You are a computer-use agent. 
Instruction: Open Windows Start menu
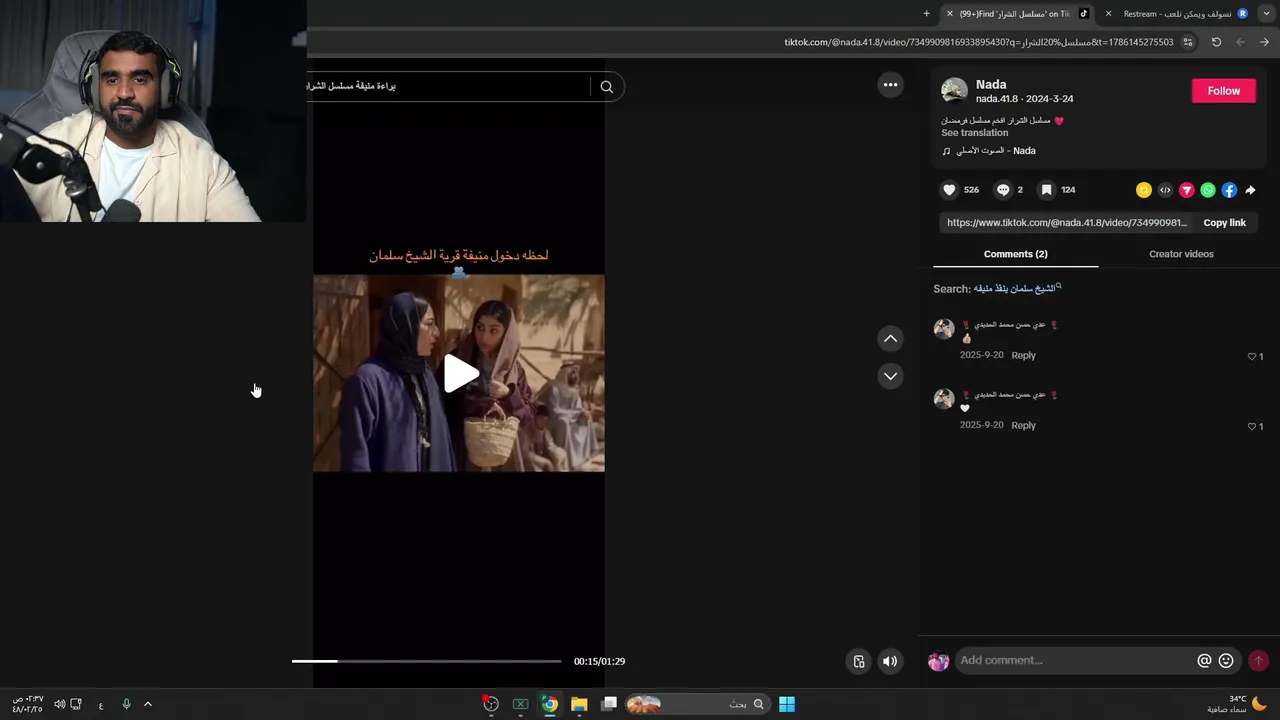[x=787, y=704]
